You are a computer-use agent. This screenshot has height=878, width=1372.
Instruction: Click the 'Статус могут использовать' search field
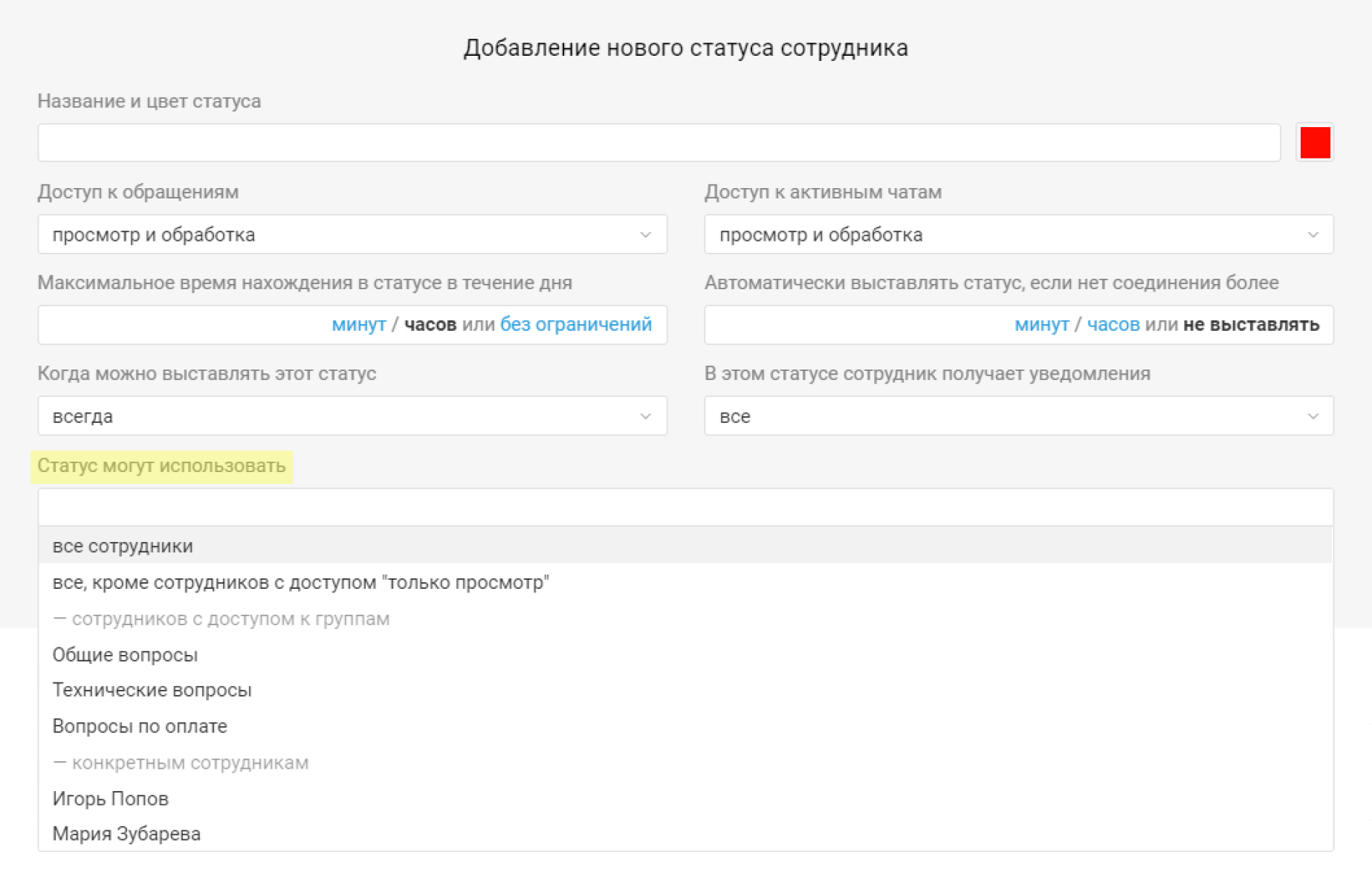click(x=685, y=507)
